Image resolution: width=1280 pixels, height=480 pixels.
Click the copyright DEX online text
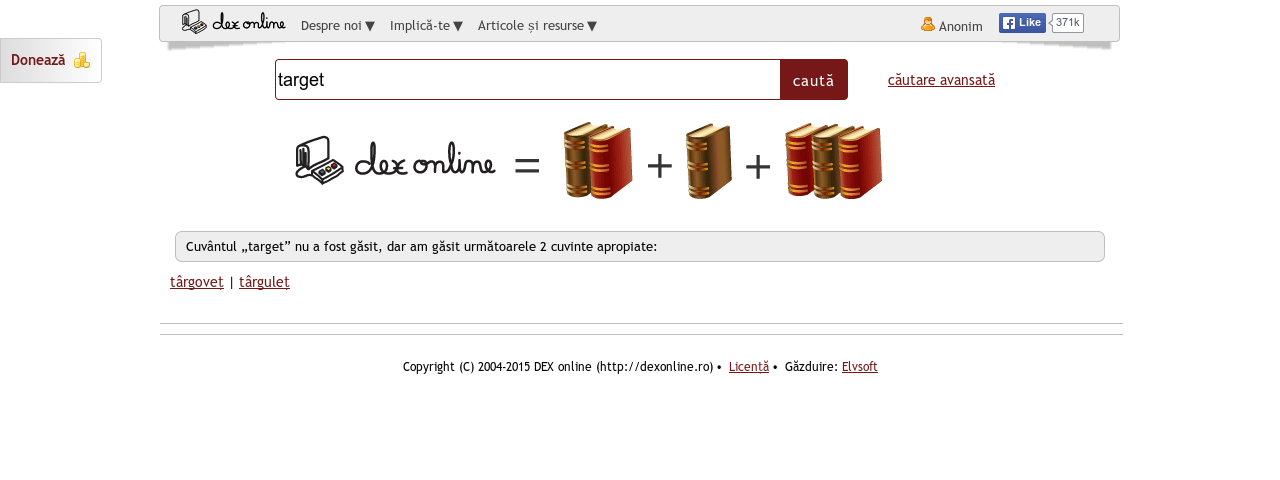tap(558, 367)
